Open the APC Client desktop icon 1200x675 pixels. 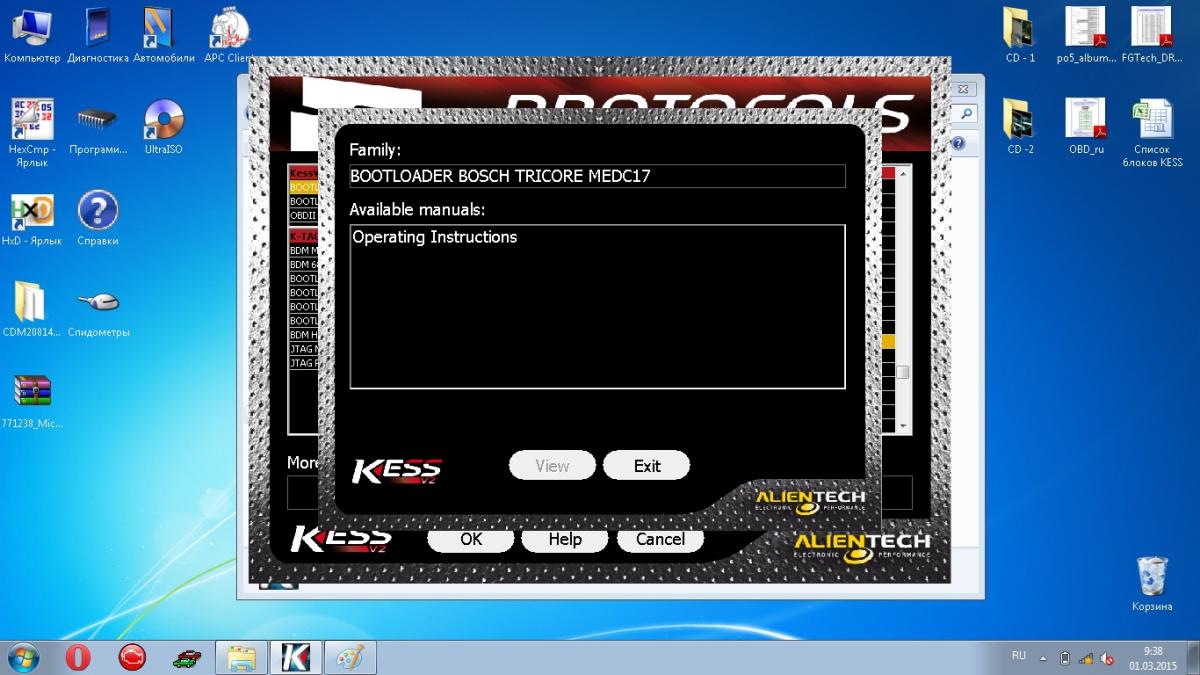228,36
